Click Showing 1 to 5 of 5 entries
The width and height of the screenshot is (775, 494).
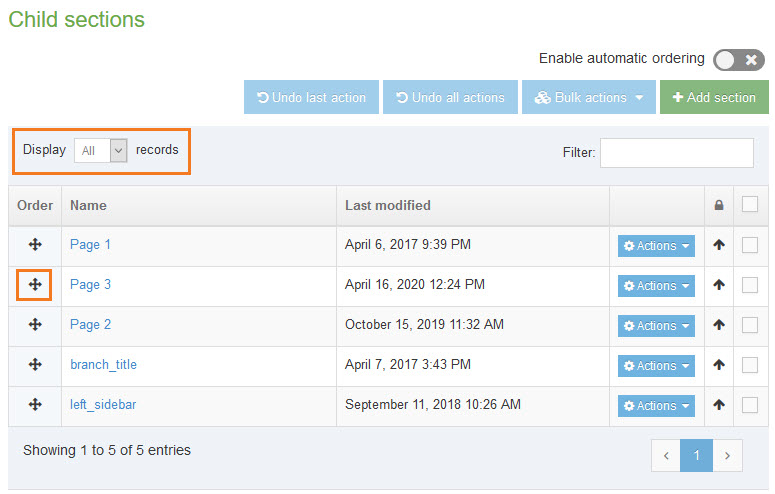[x=107, y=450]
